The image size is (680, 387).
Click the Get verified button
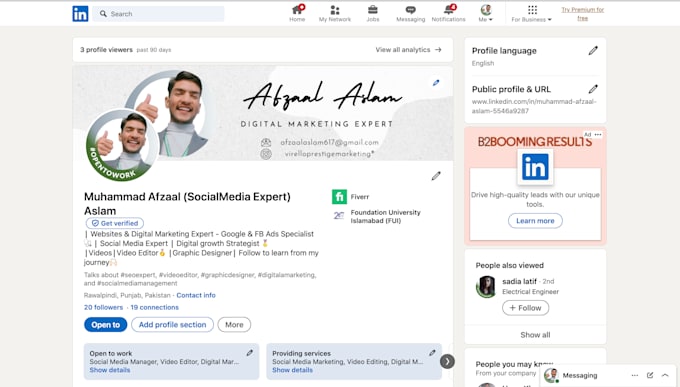pos(115,223)
